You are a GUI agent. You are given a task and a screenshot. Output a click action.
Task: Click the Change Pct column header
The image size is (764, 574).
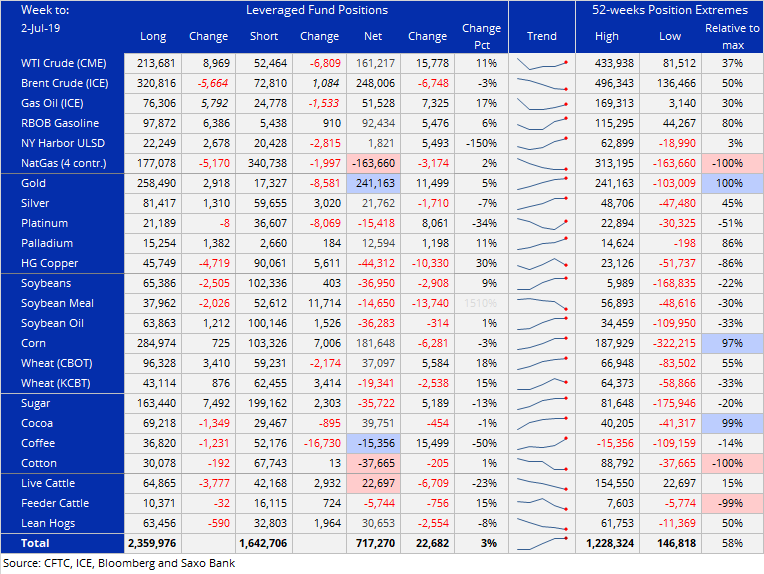coord(482,36)
